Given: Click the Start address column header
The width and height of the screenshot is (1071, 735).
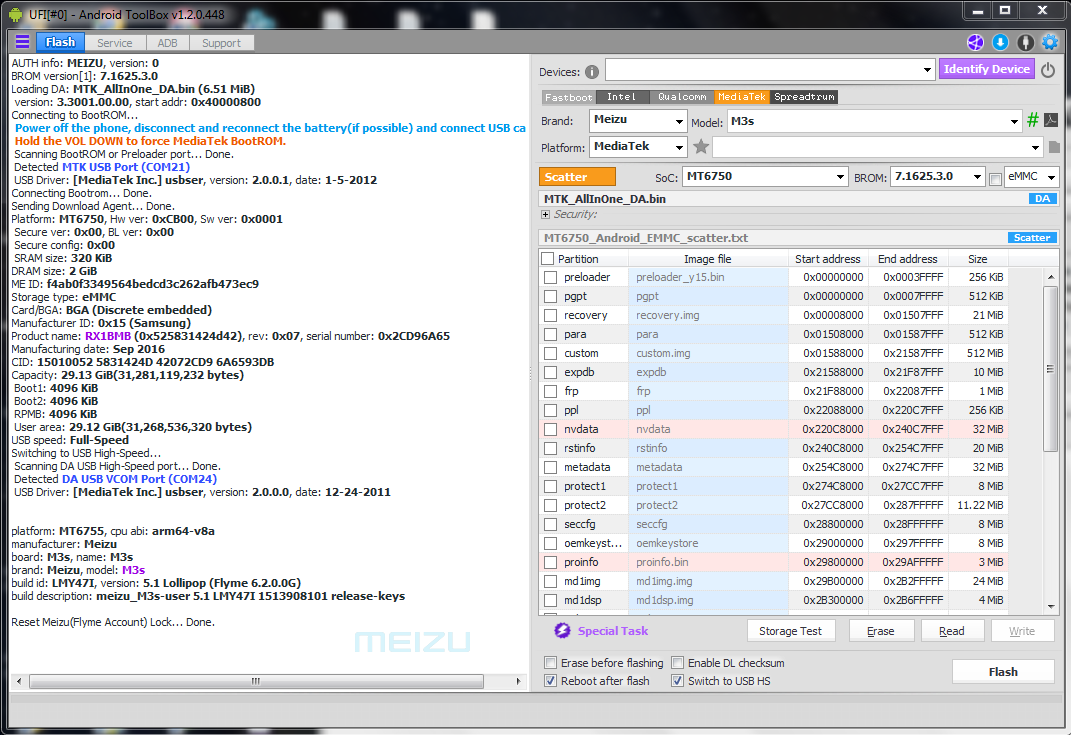Looking at the screenshot, I should (827, 259).
